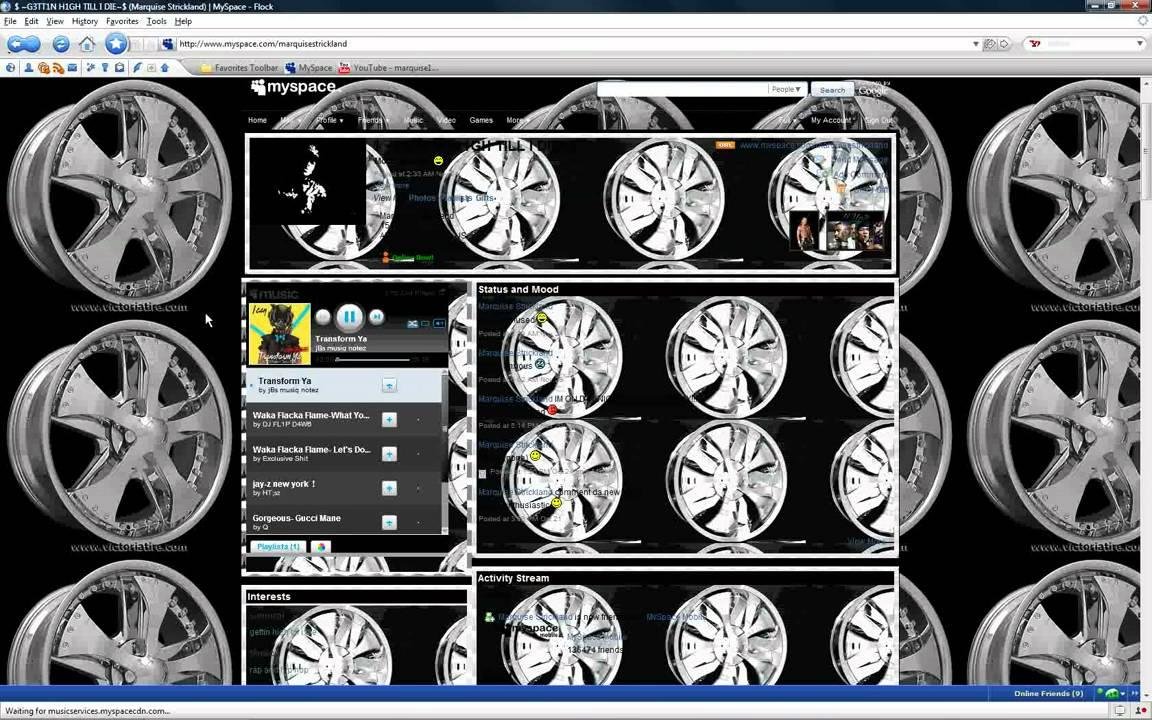
Task: Toggle shuffle in the music player
Action: click(x=412, y=323)
